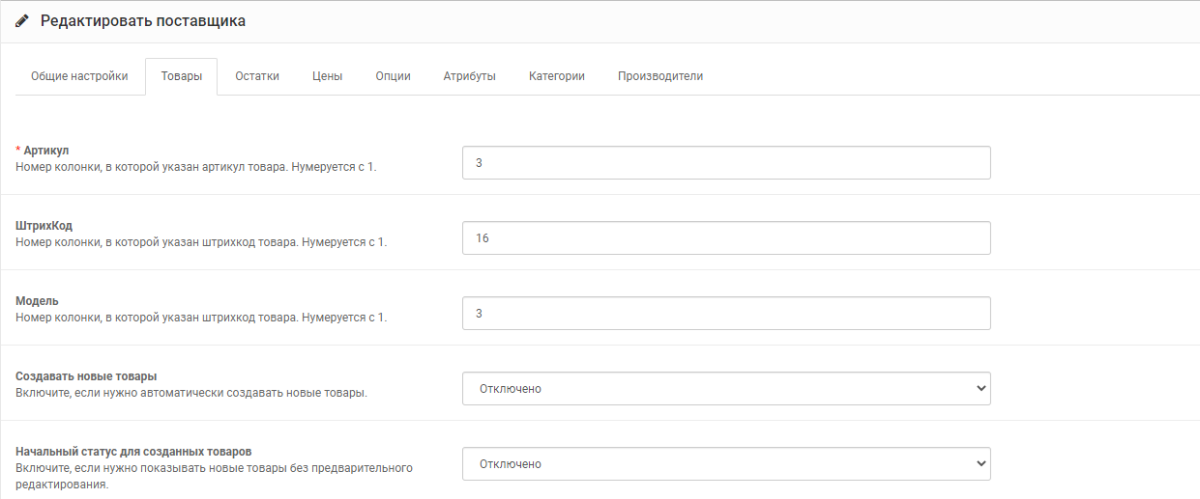Select the Производители tab

(x=660, y=76)
